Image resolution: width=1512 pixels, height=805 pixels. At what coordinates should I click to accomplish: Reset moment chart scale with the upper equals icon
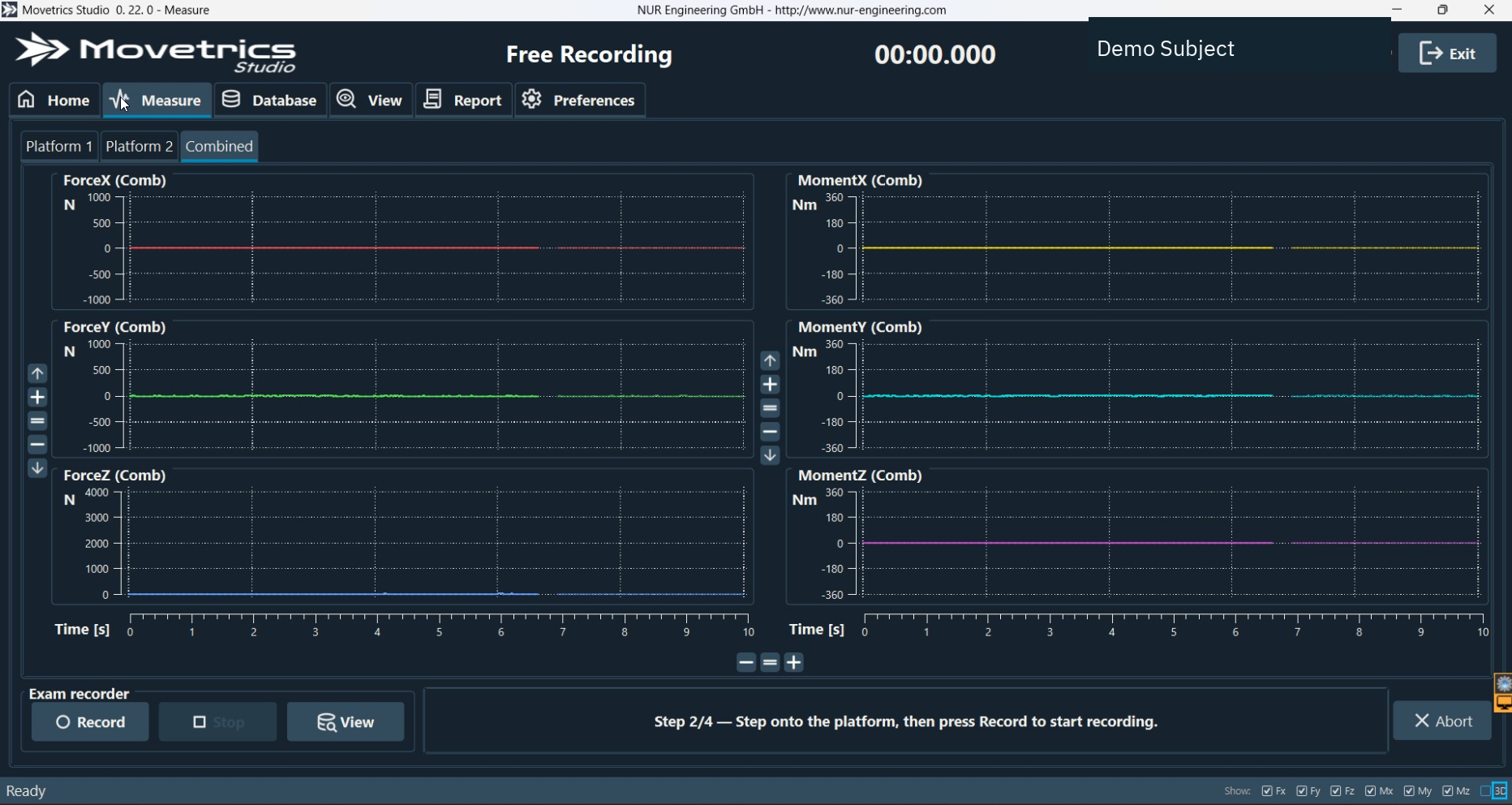[x=770, y=408]
